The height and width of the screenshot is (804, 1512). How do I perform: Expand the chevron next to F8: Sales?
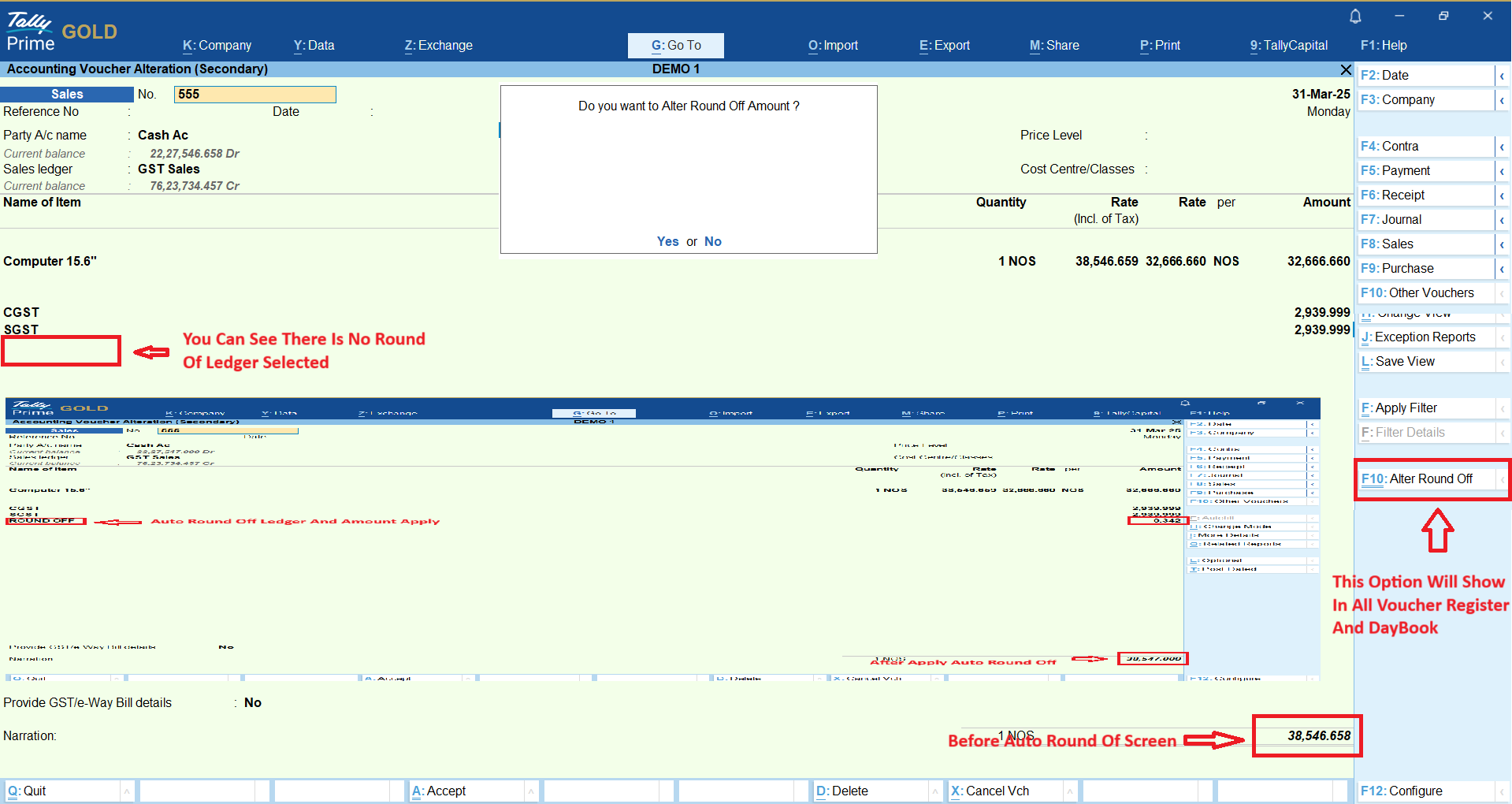[x=1502, y=244]
